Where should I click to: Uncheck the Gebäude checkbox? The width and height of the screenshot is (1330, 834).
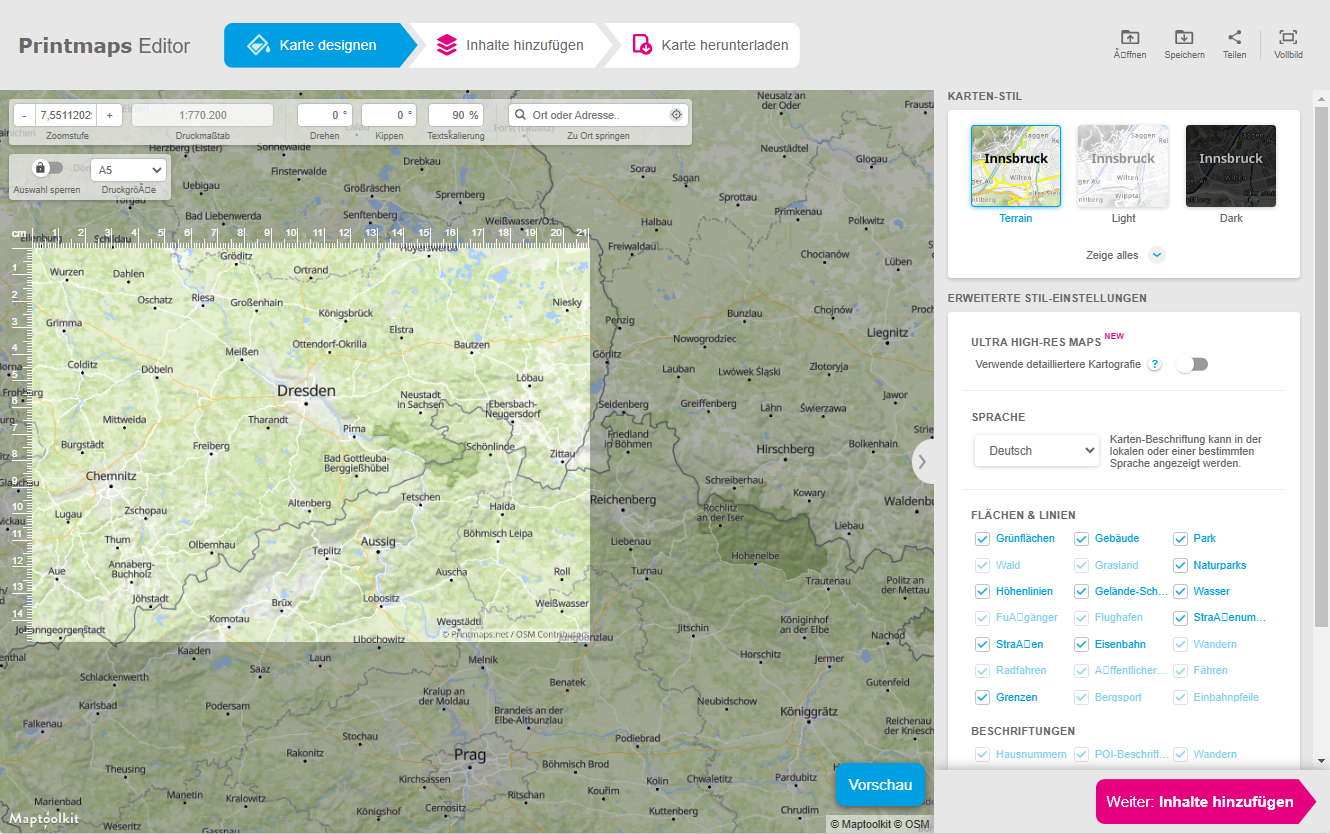click(1081, 539)
